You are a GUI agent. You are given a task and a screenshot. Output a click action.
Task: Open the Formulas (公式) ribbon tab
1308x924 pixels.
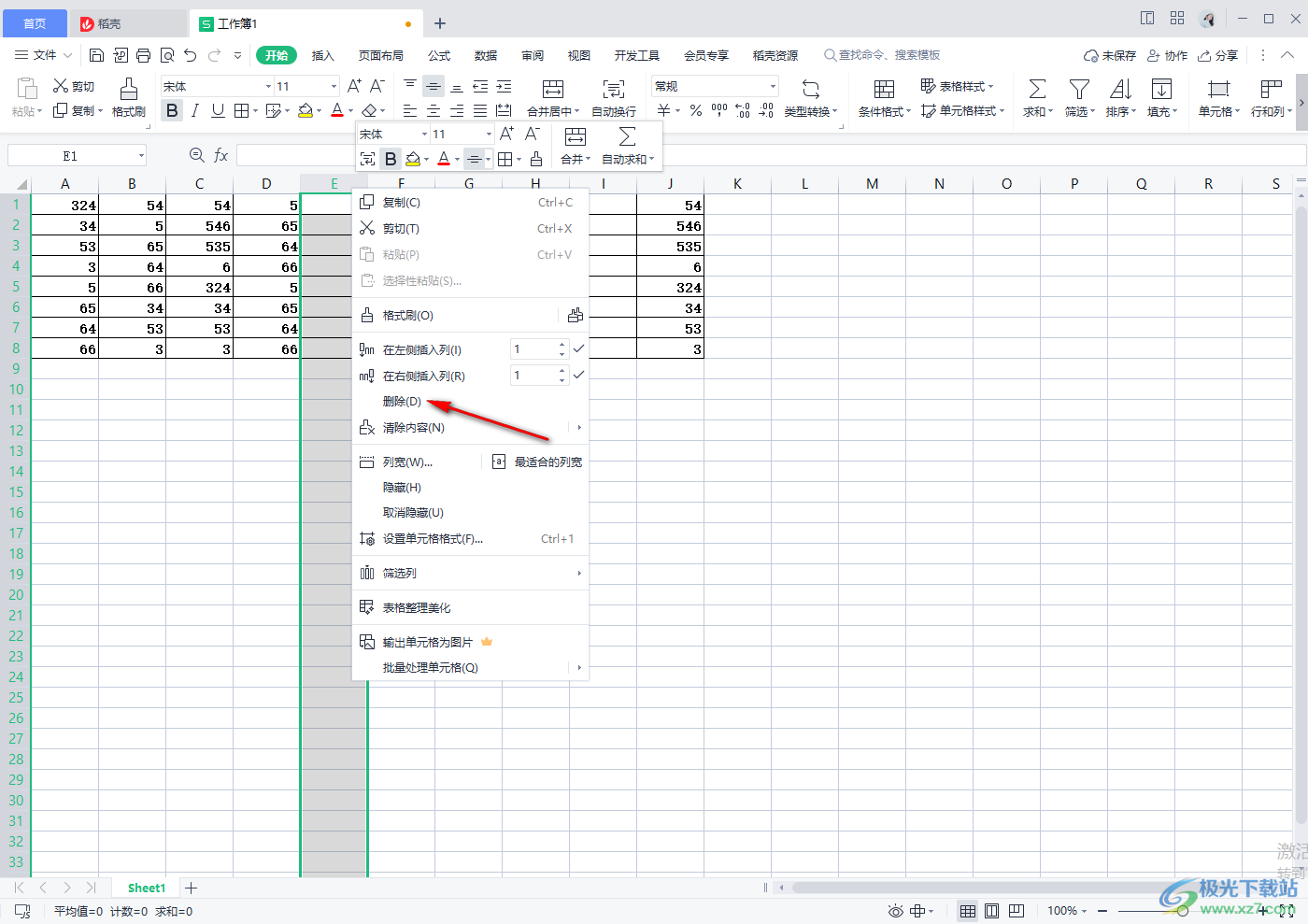(439, 56)
